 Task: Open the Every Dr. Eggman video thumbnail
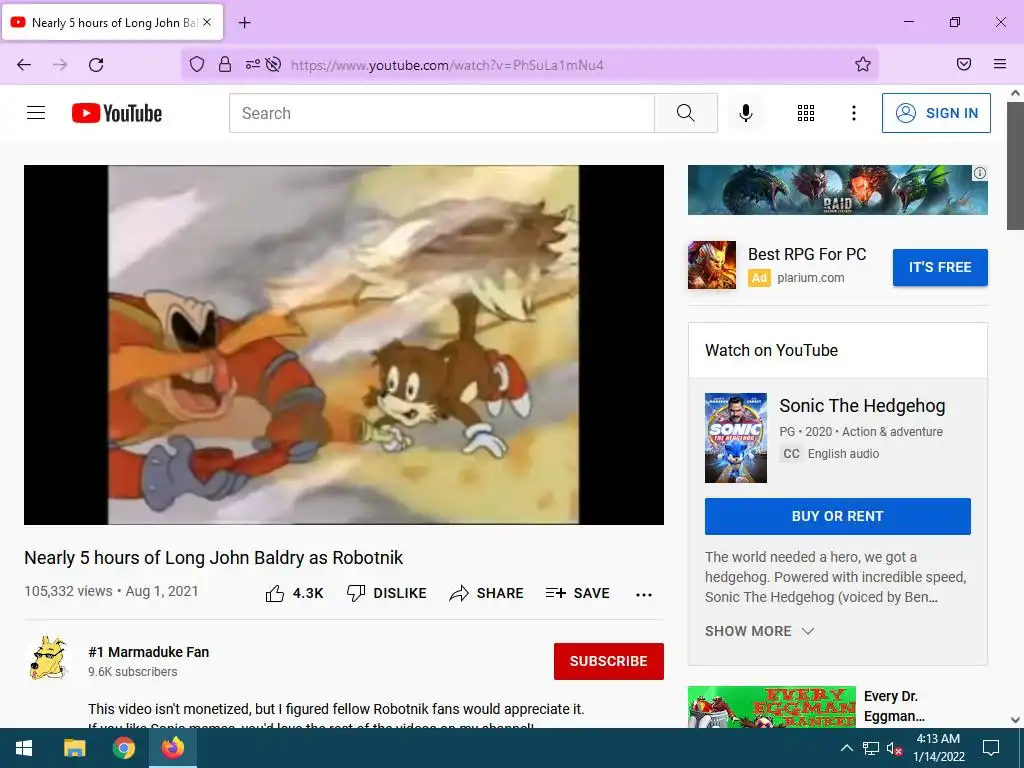coord(771,707)
